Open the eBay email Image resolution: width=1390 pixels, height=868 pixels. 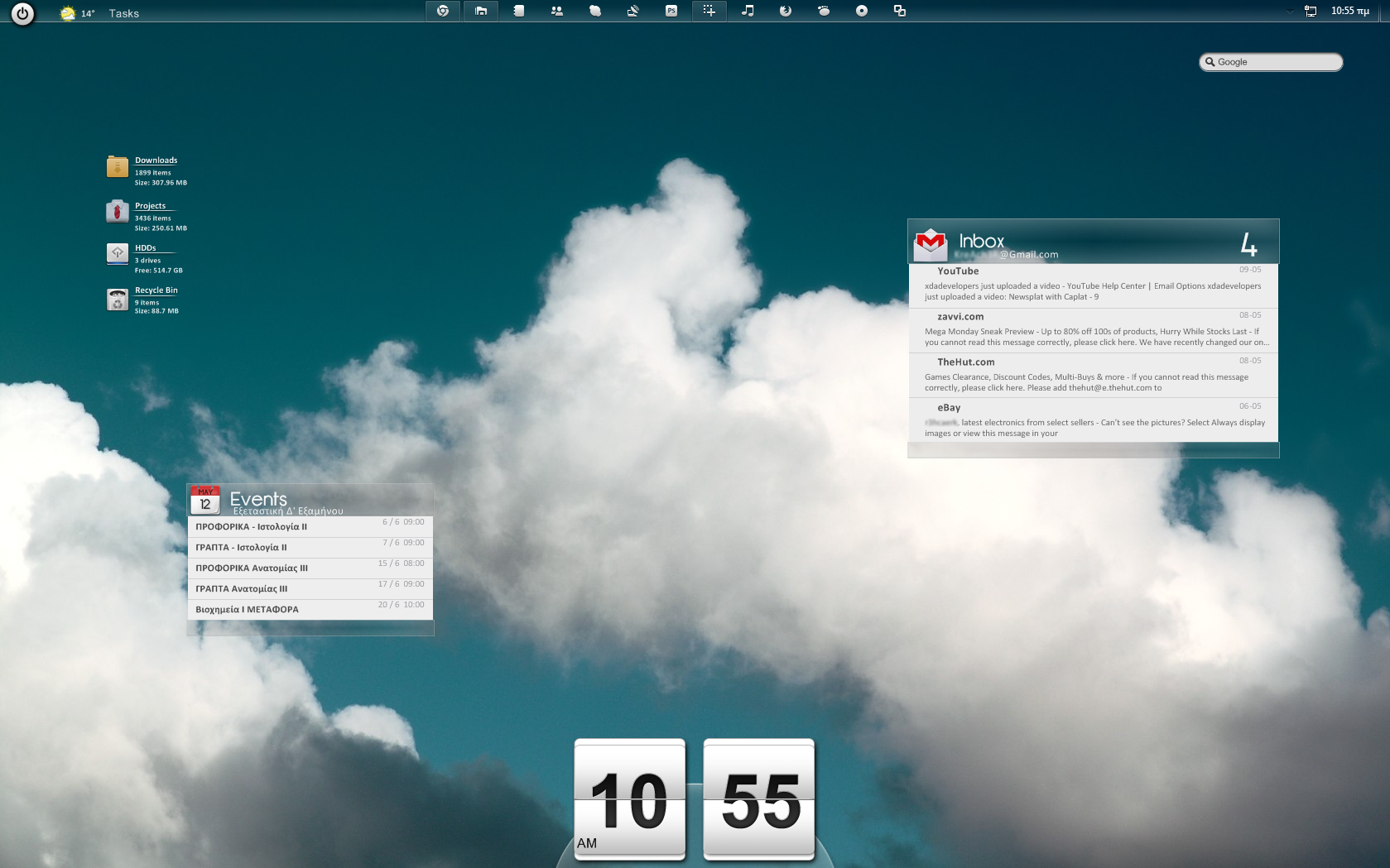1093,420
